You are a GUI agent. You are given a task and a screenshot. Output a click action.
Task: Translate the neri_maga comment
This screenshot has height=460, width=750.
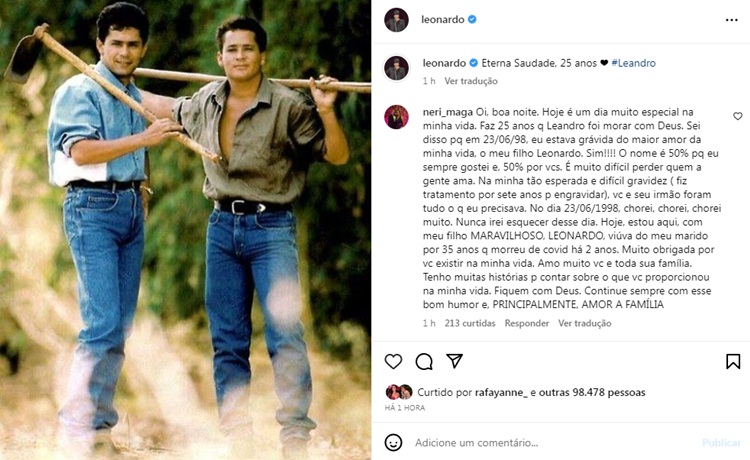585,323
